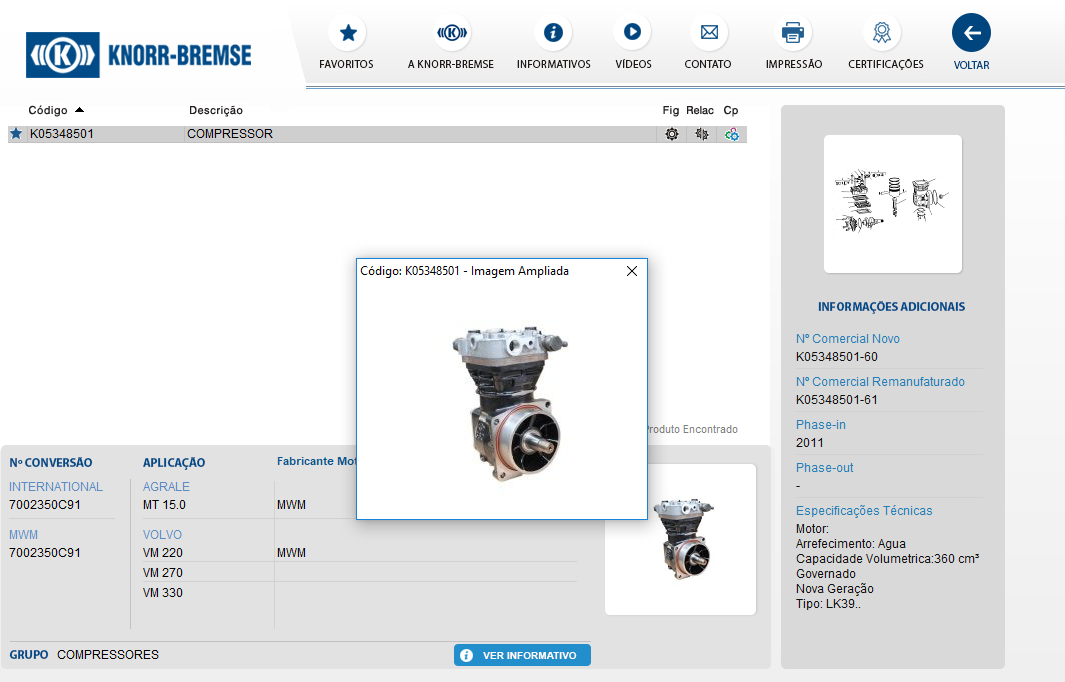Open the A Knorr-Bremse section

(451, 33)
